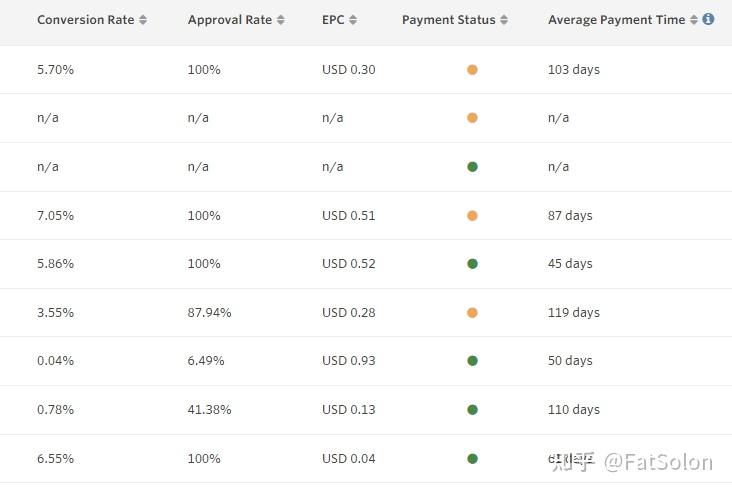The height and width of the screenshot is (492, 732).
Task: Click green status dot for 45 days row
Action: click(x=472, y=264)
